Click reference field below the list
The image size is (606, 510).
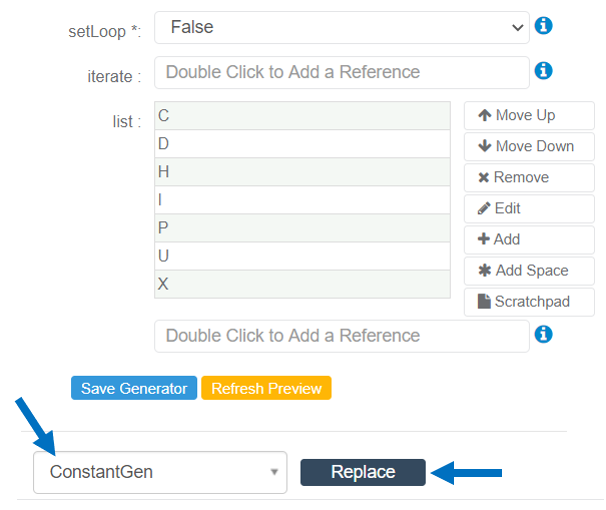(x=341, y=336)
